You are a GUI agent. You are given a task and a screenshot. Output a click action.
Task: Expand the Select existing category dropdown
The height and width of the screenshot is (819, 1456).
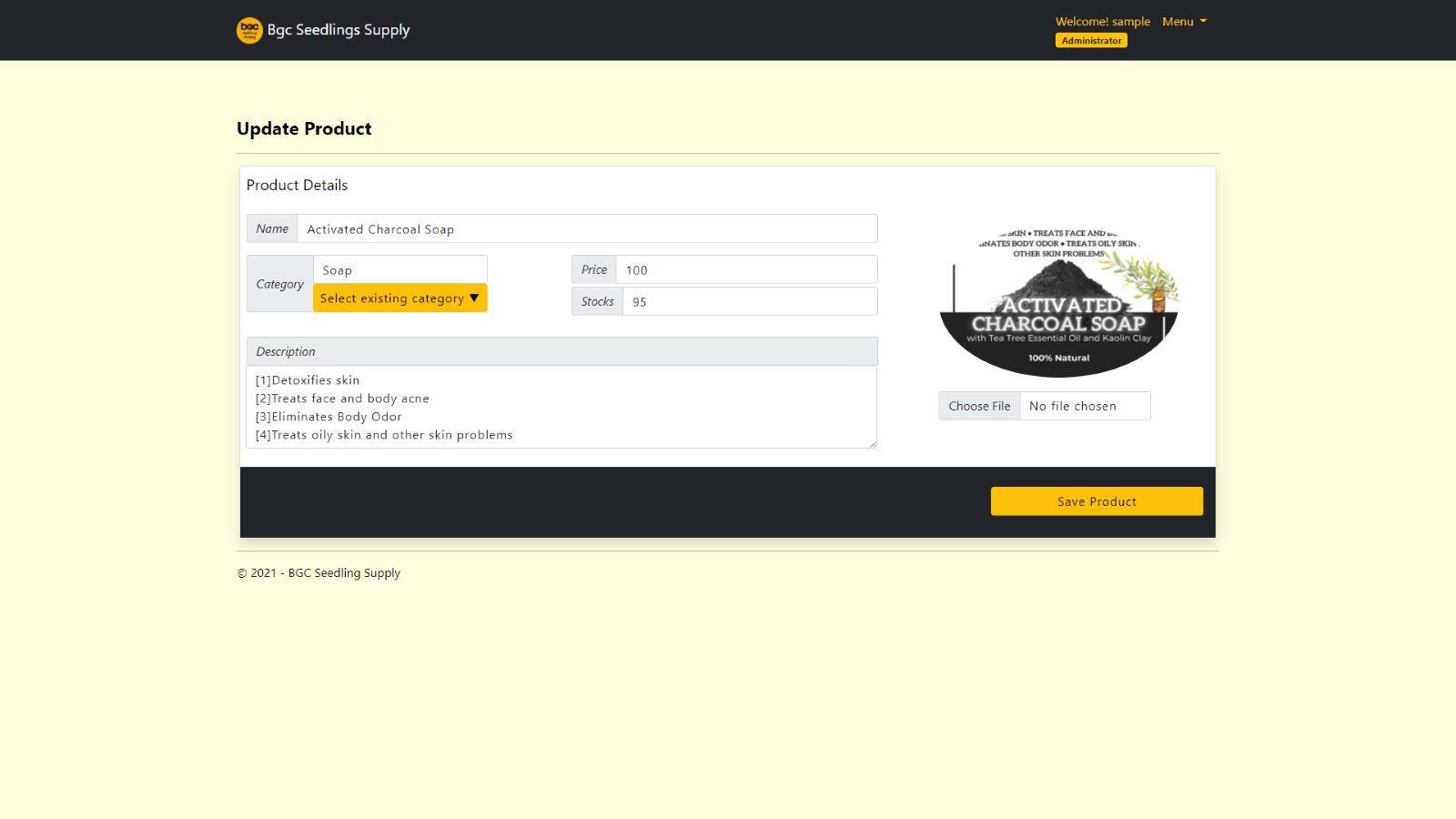400,298
